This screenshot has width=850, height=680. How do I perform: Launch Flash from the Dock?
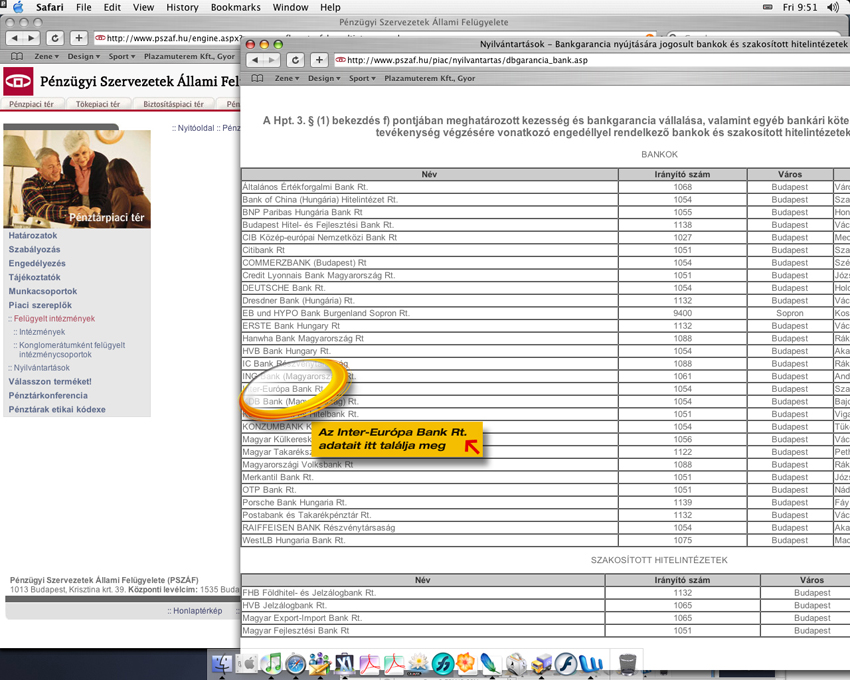point(565,663)
